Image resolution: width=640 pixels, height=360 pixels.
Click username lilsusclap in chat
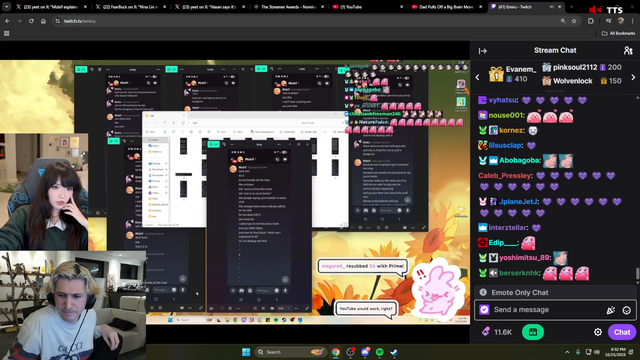(x=505, y=145)
